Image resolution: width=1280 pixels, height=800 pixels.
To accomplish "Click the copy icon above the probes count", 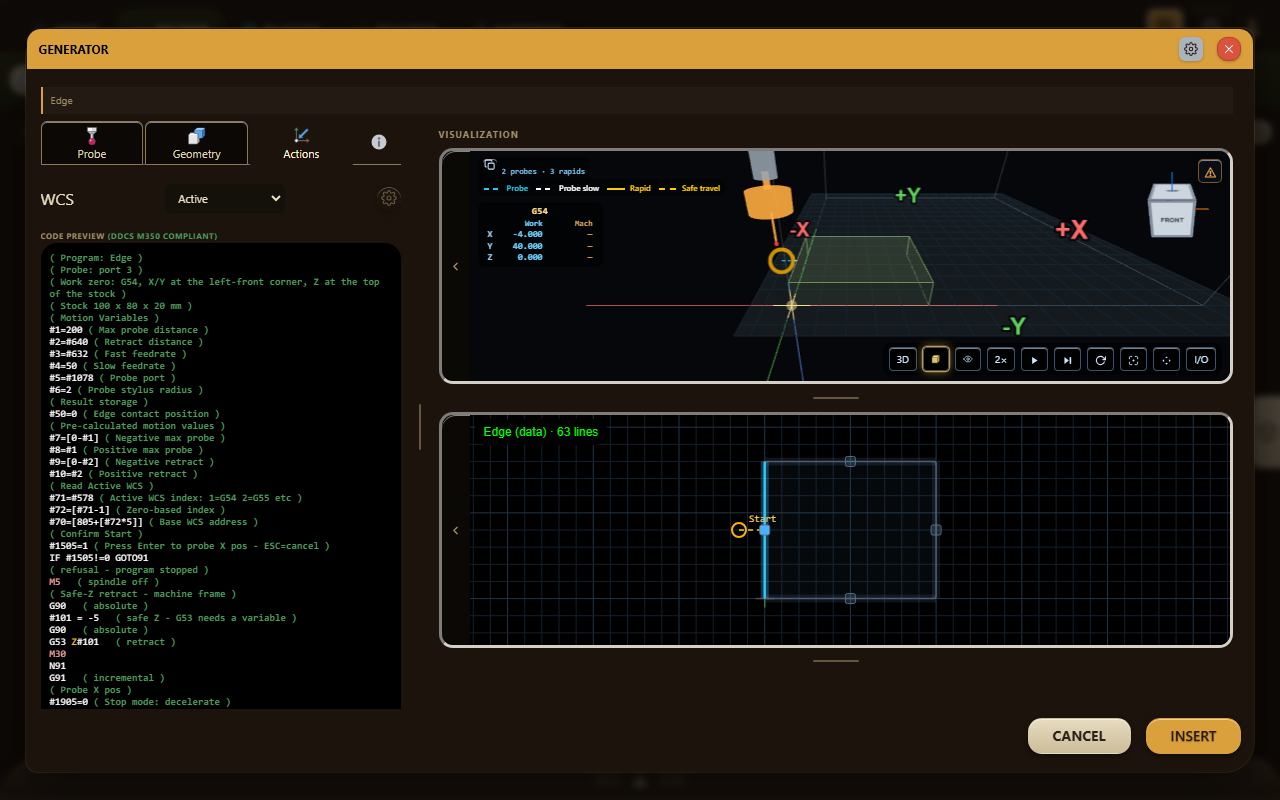I will pyautogui.click(x=490, y=165).
